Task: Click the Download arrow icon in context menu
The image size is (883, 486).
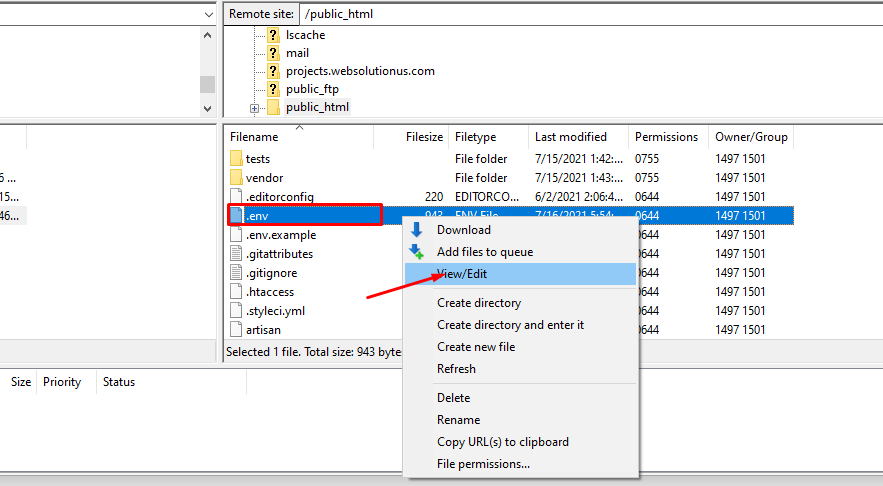Action: click(417, 230)
